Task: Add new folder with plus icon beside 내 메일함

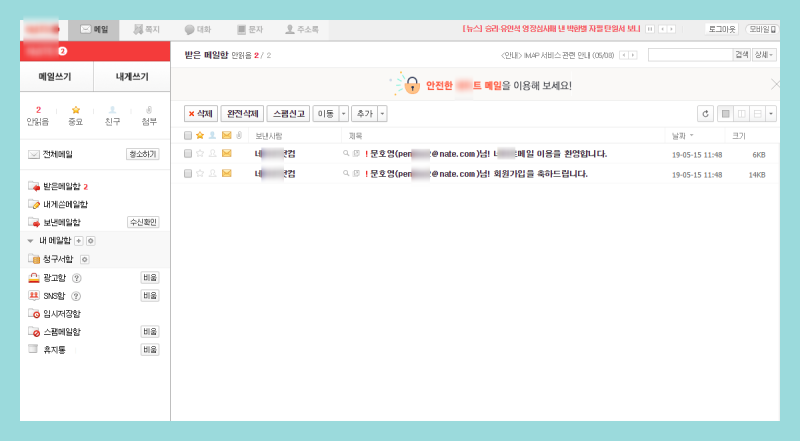Action: coord(79,240)
